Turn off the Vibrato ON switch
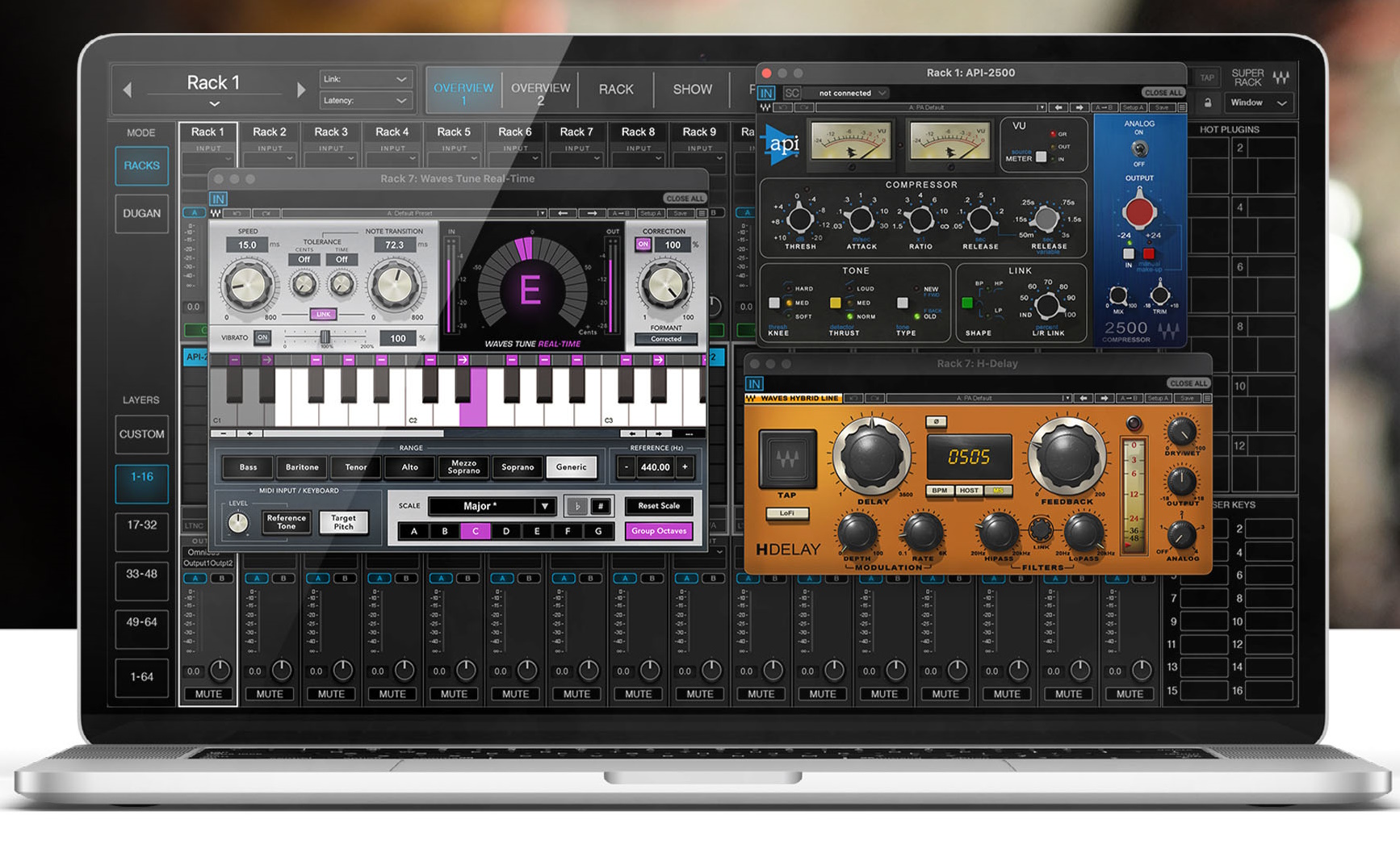This screenshot has width=1400, height=849. 262,338
